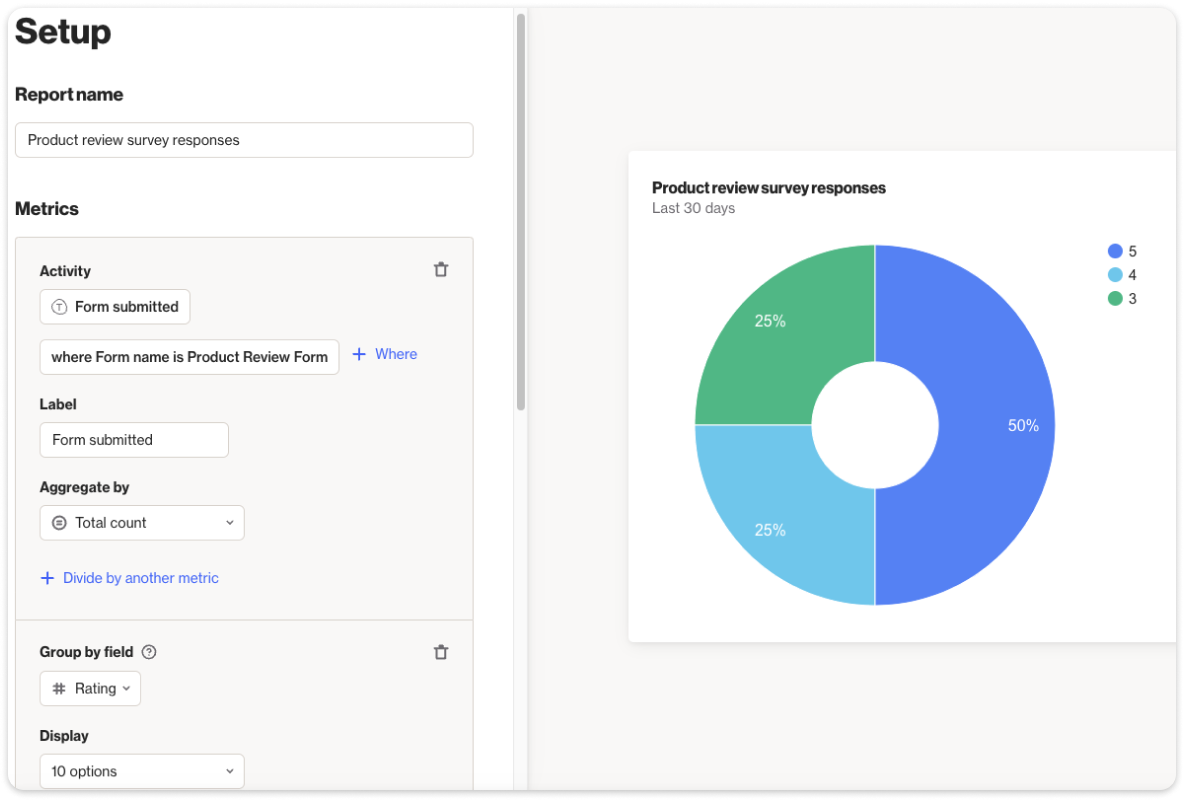Click the Display label text
1200x800 pixels.
(64, 736)
